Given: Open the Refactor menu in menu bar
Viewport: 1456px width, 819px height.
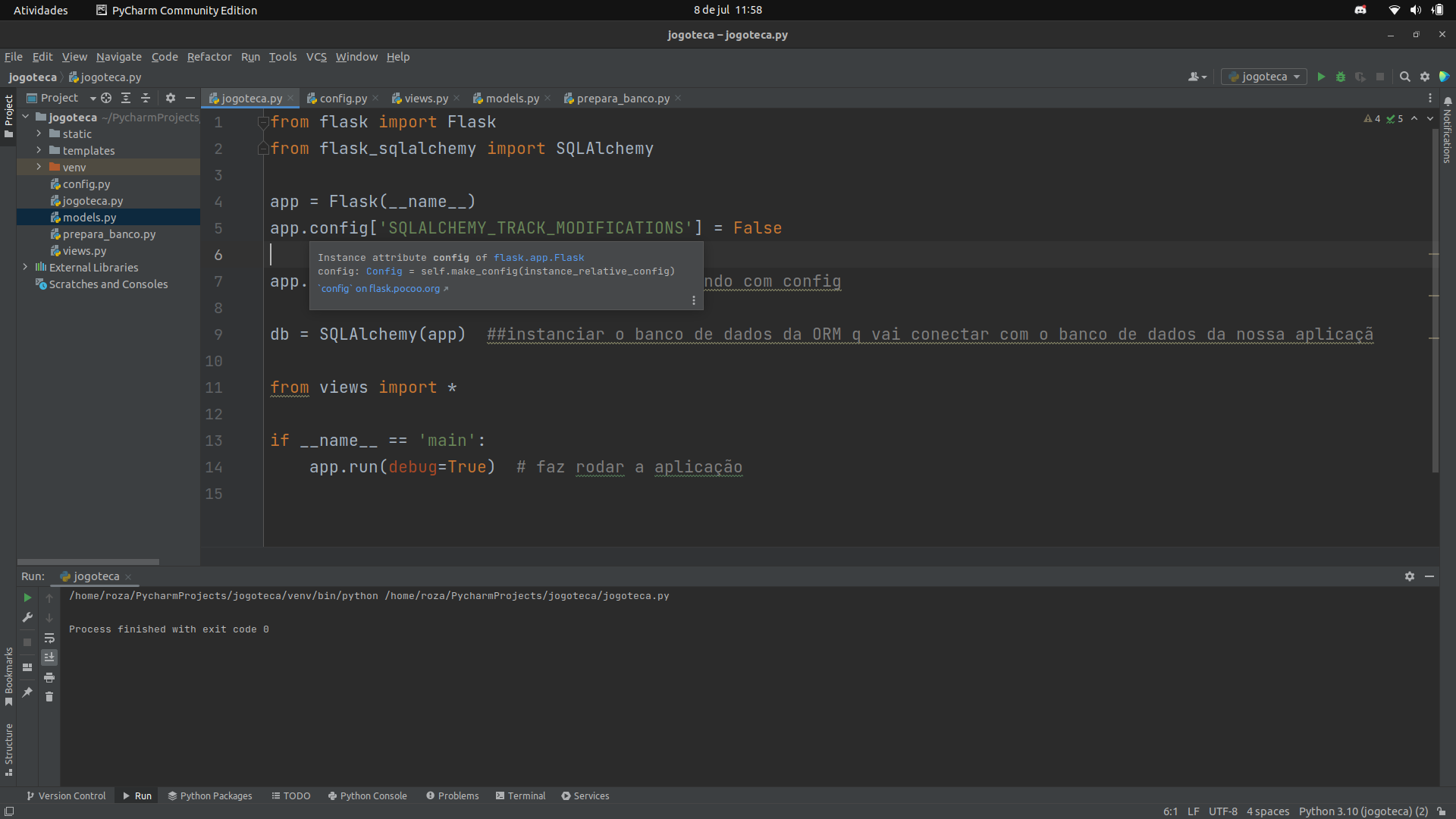Looking at the screenshot, I should (207, 56).
